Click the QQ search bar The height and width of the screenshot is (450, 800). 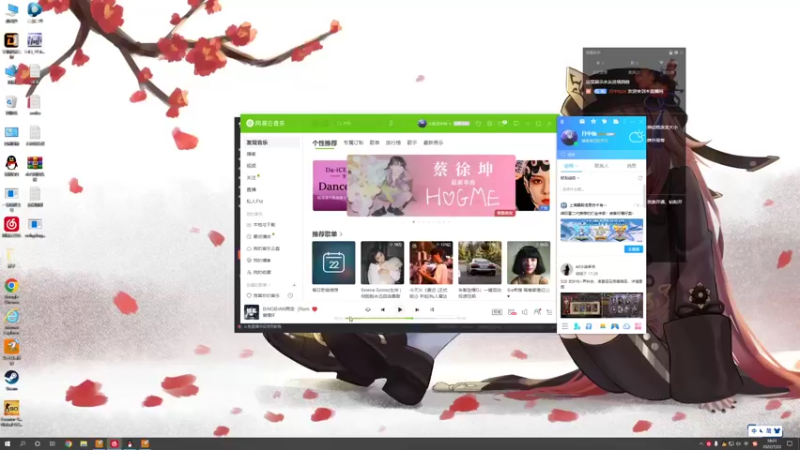[x=601, y=154]
